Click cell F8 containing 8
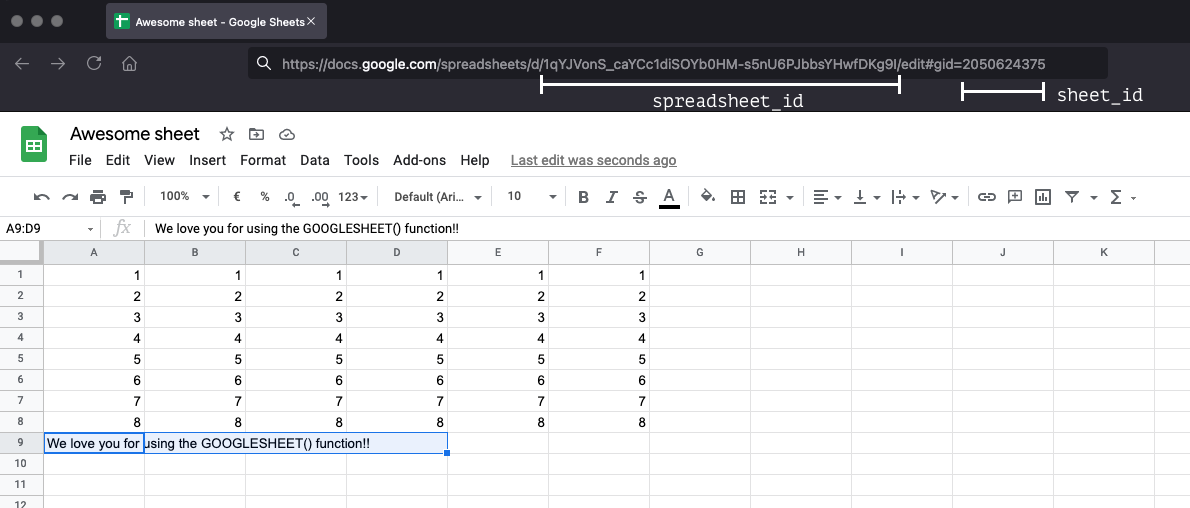The height and width of the screenshot is (508, 1190). click(x=599, y=422)
